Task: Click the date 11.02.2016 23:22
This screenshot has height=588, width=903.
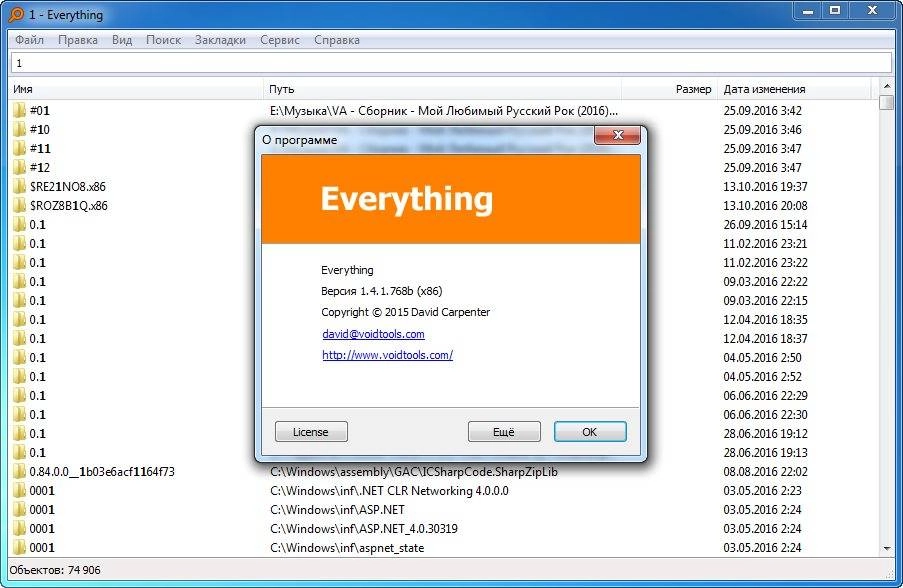Action: point(765,263)
